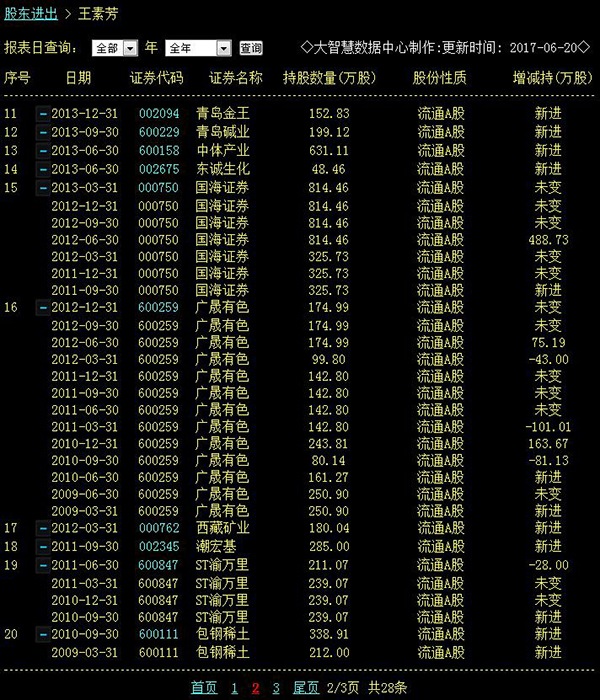This screenshot has width=600, height=700.
Task: Click the 证券代码 column header
Action: pyautogui.click(x=157, y=78)
